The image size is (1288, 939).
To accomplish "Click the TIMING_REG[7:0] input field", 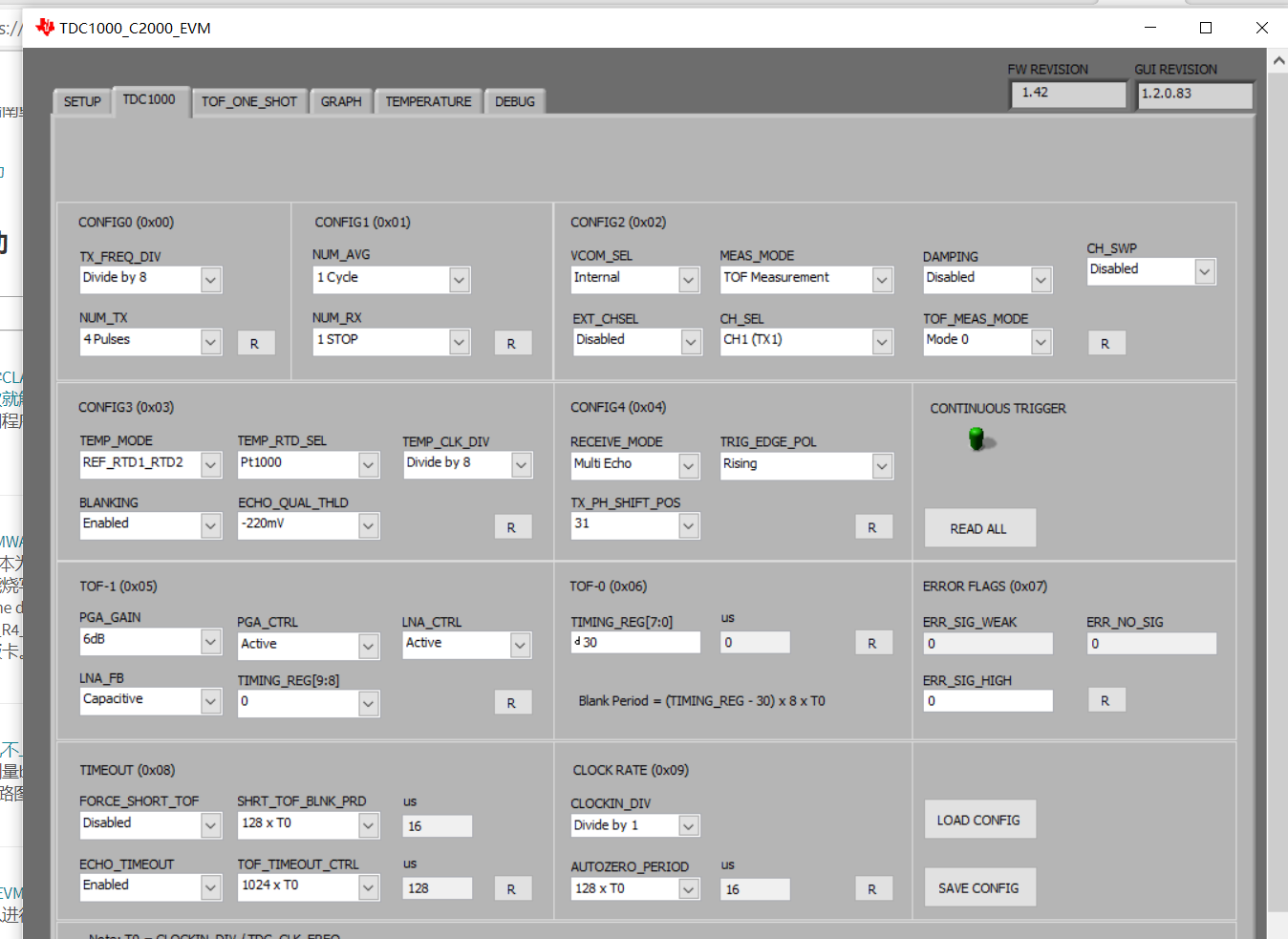I will point(635,643).
